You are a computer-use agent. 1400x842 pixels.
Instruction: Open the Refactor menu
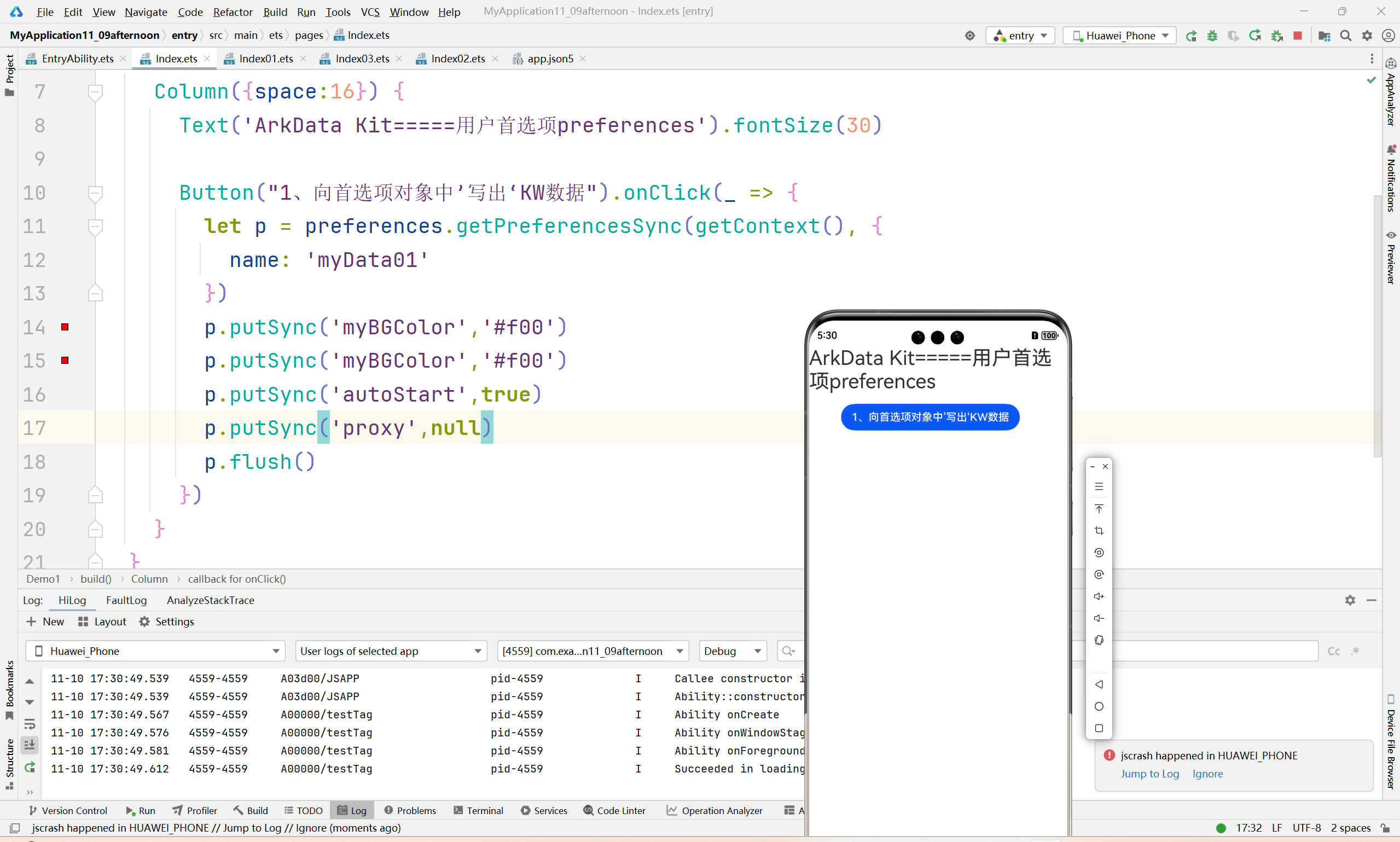tap(233, 12)
